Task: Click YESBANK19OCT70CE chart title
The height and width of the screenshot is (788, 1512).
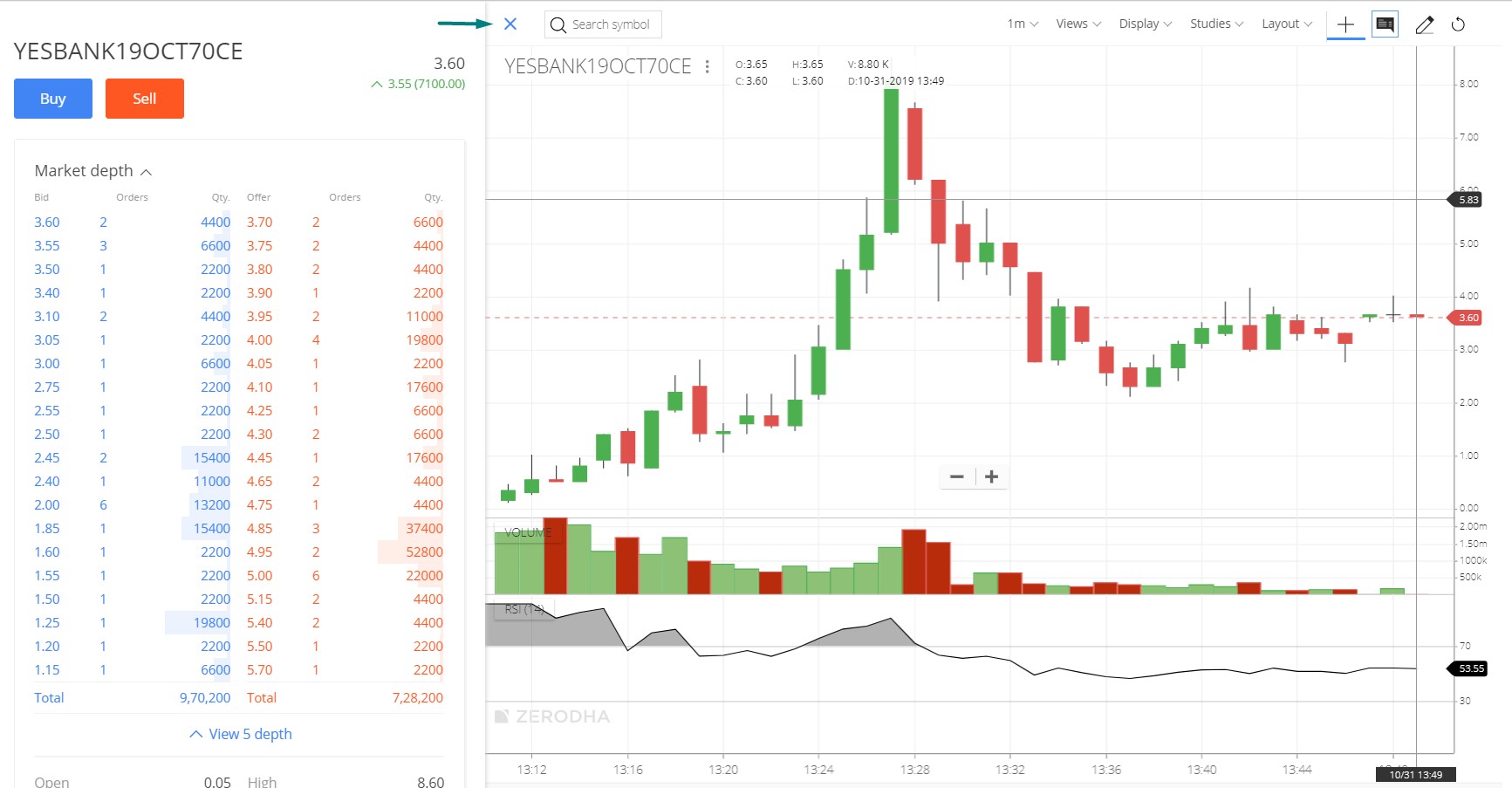Action: coord(598,66)
